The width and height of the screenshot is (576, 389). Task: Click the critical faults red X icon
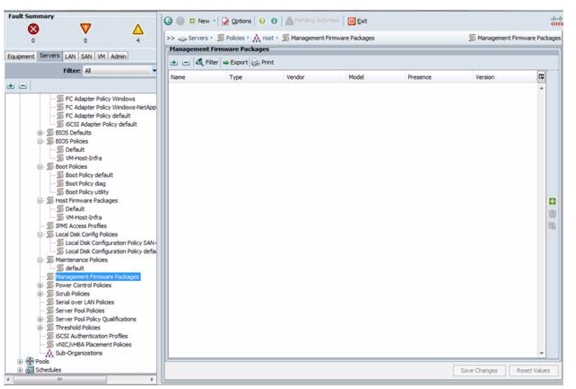tap(33, 29)
